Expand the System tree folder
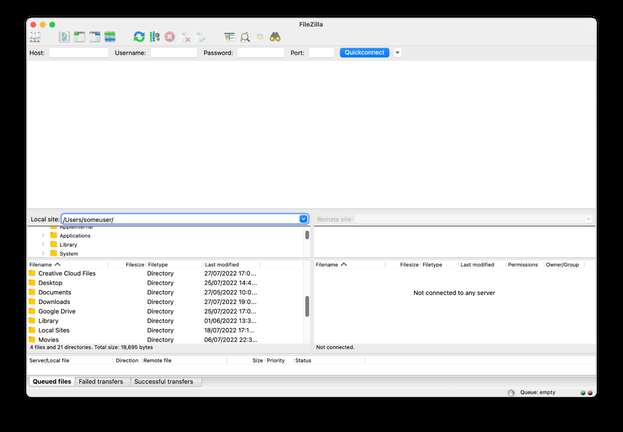 tap(43, 254)
